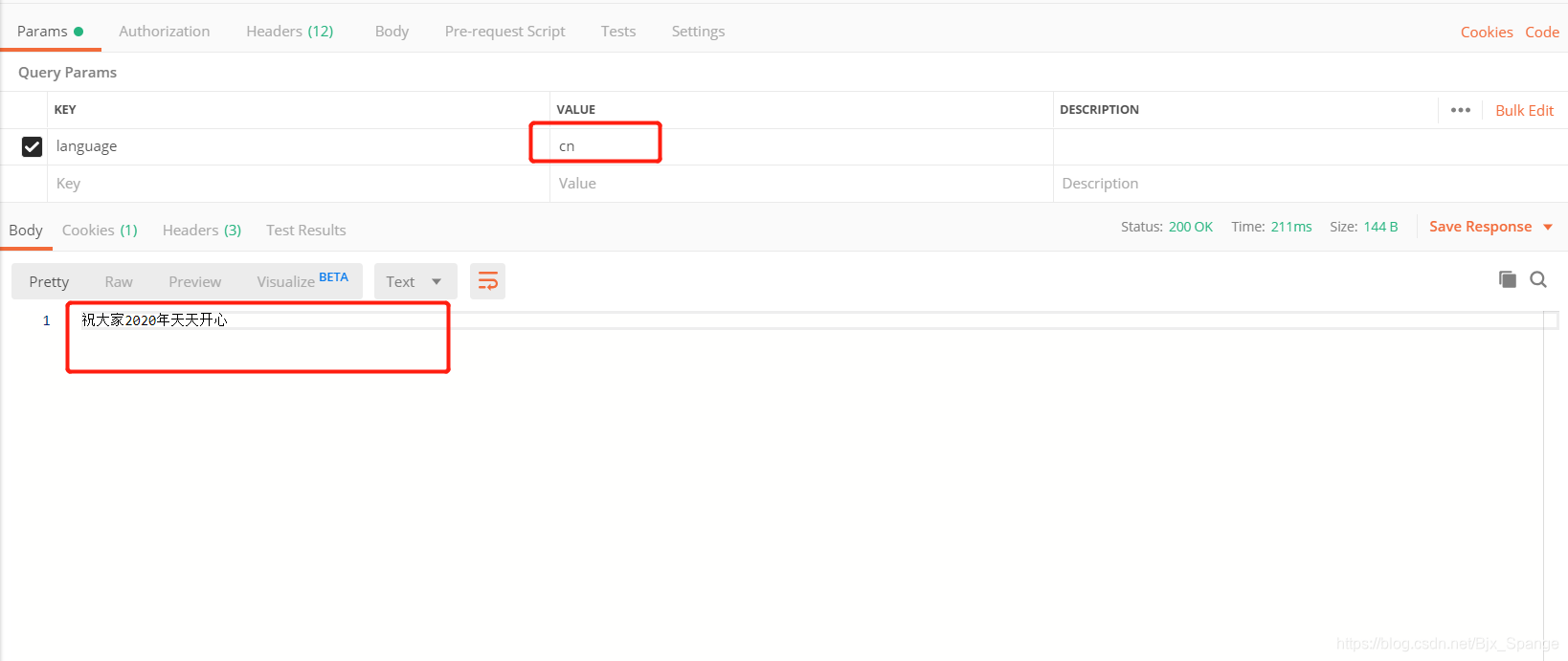This screenshot has width=1568, height=661.
Task: Uncheck the language parameter checkbox
Action: (32, 146)
